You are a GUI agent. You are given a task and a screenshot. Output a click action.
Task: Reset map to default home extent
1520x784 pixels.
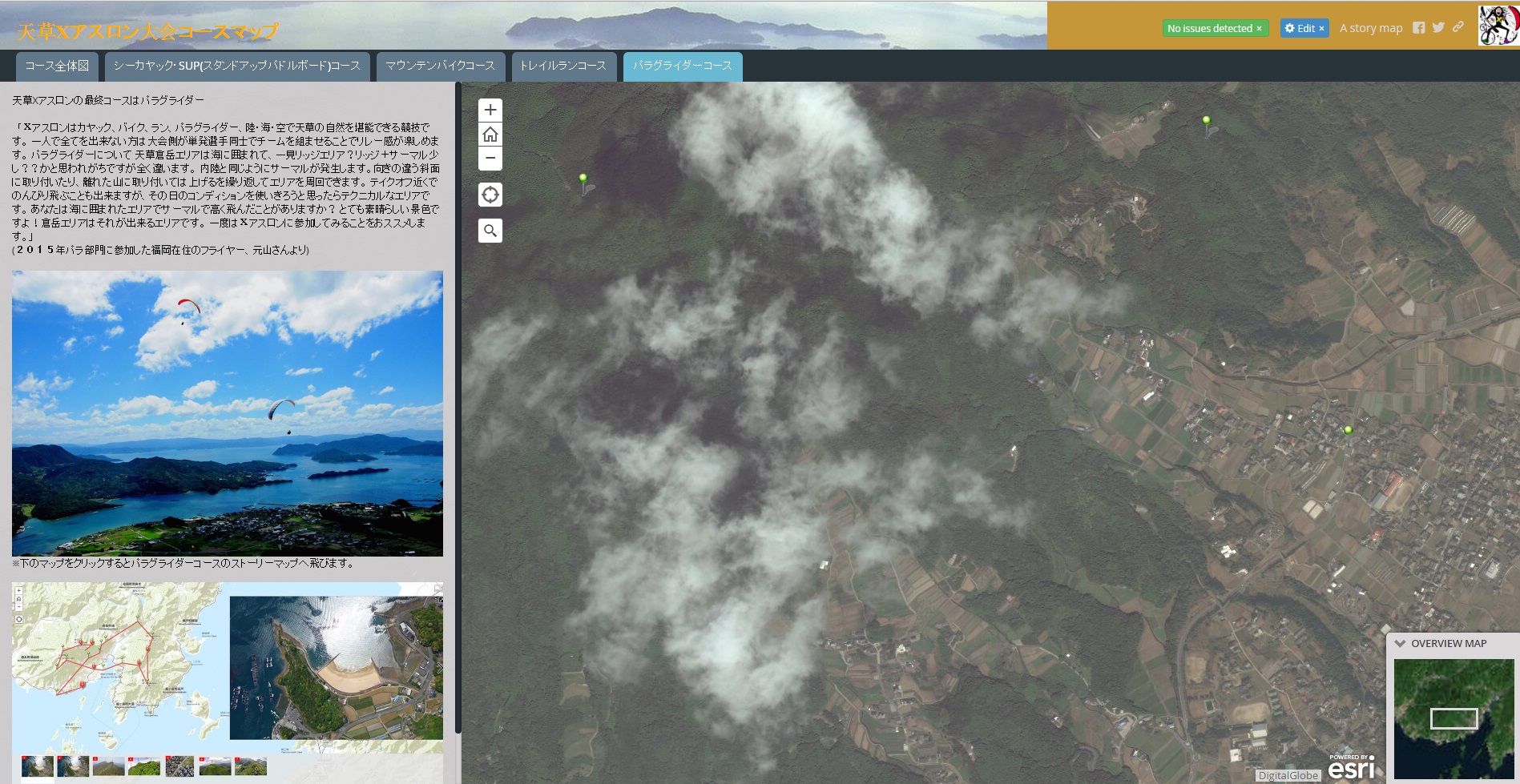490,135
